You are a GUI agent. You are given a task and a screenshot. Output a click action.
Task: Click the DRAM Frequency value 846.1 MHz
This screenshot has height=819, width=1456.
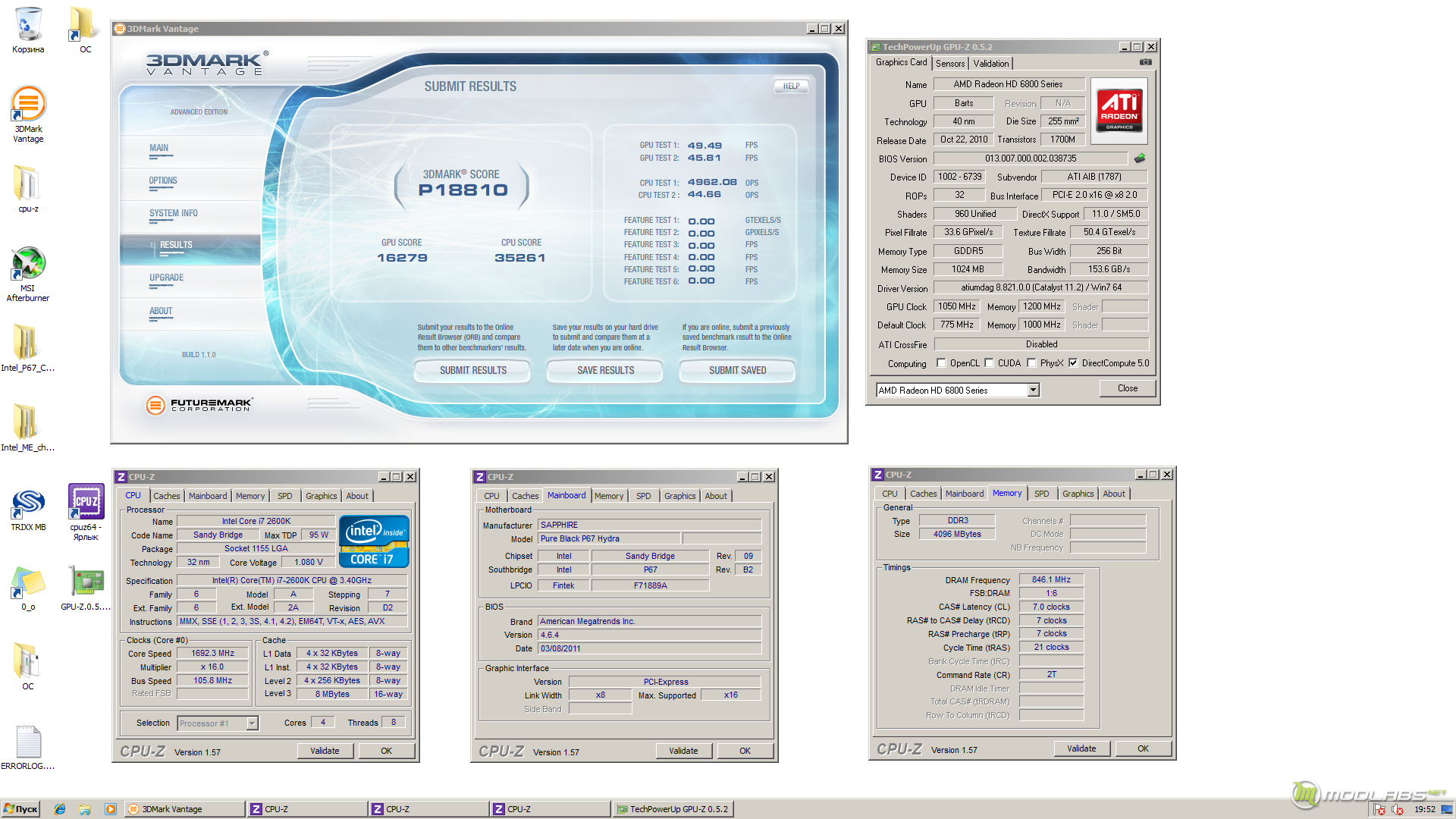point(1051,579)
